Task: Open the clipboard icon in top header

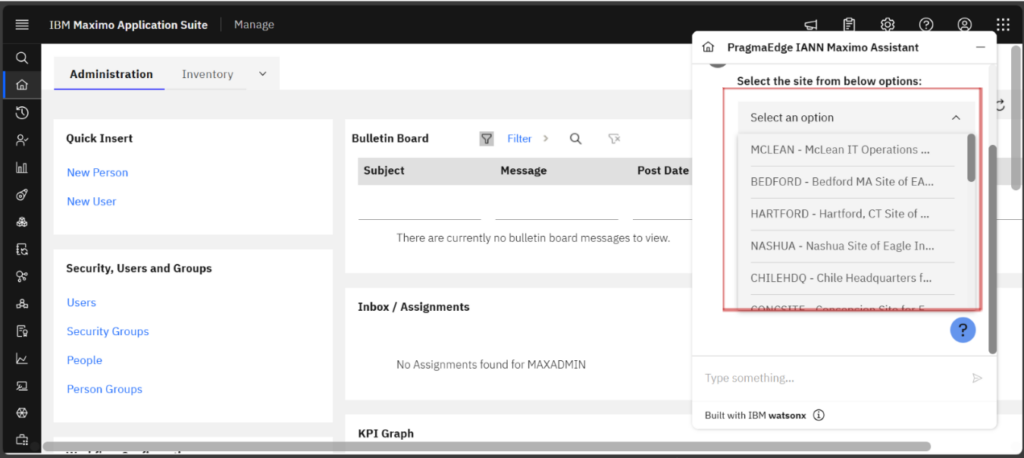Action: [849, 25]
